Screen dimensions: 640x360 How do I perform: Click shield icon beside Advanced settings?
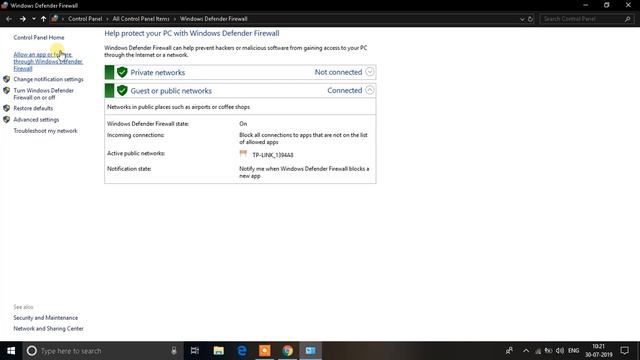(7, 120)
